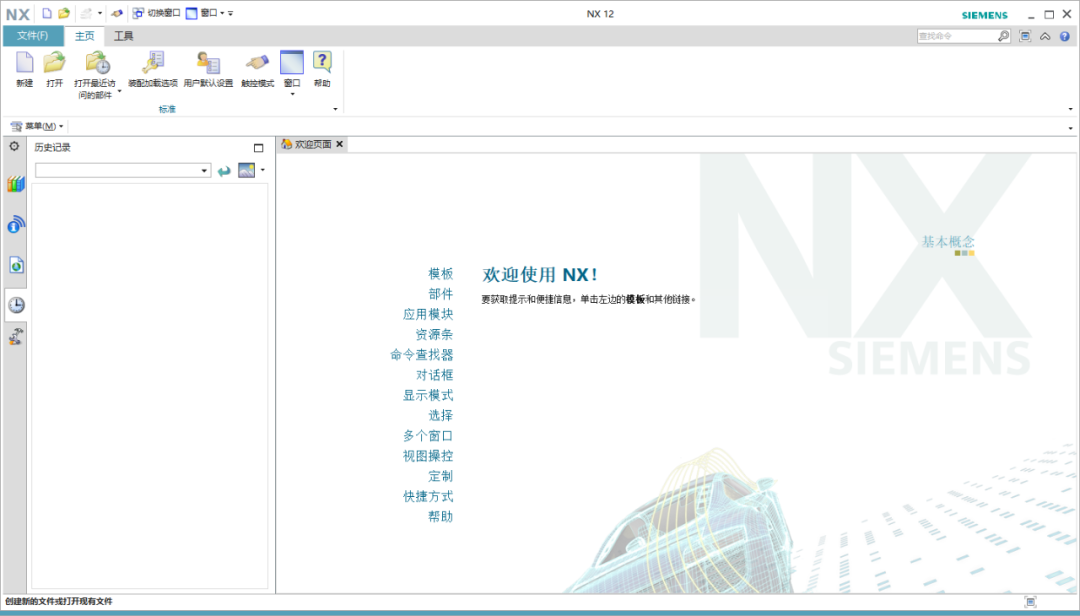
Task: Click the teal return arrow in history panel
Action: point(224,171)
